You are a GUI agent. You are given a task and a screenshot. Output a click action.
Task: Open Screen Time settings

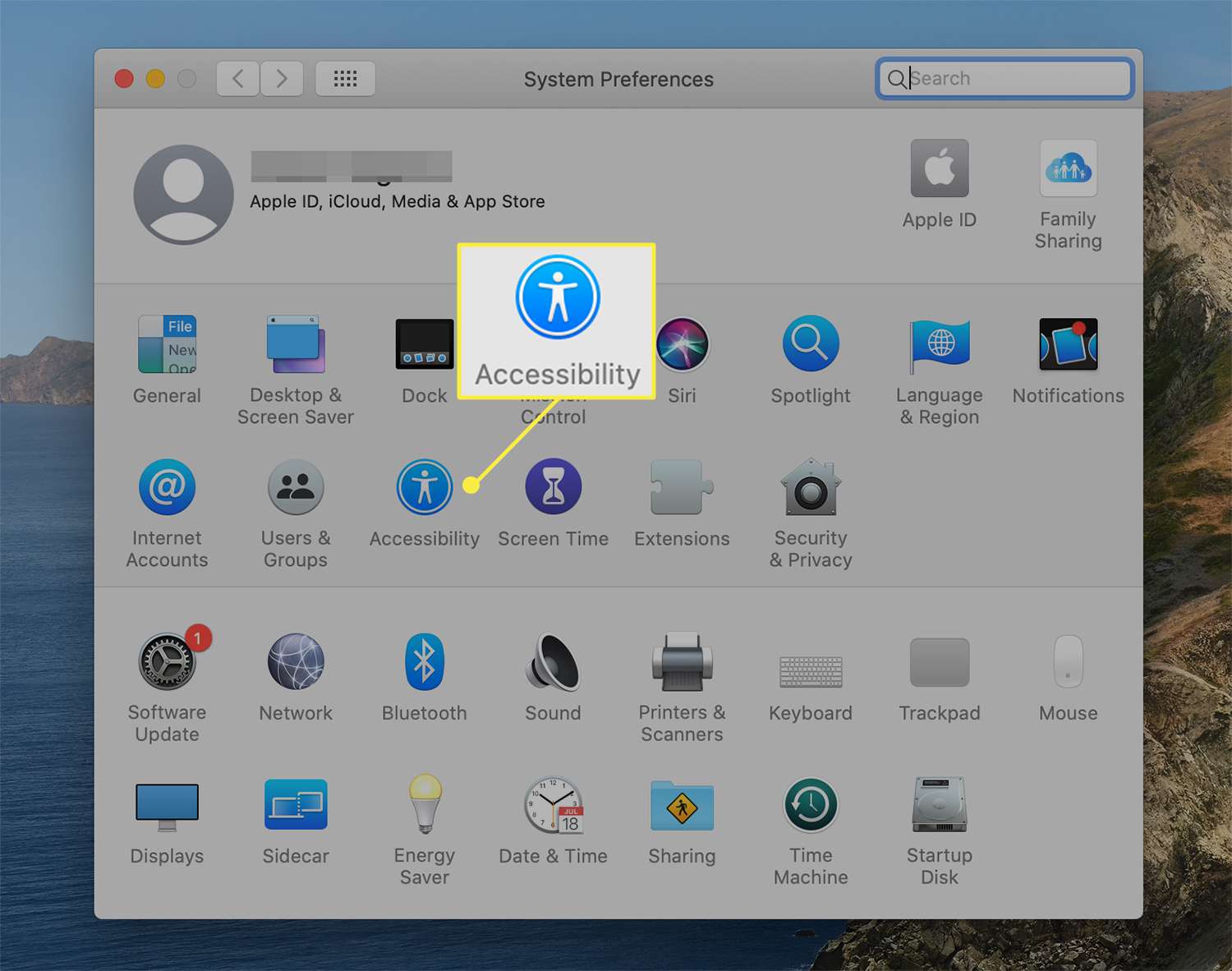pyautogui.click(x=553, y=488)
